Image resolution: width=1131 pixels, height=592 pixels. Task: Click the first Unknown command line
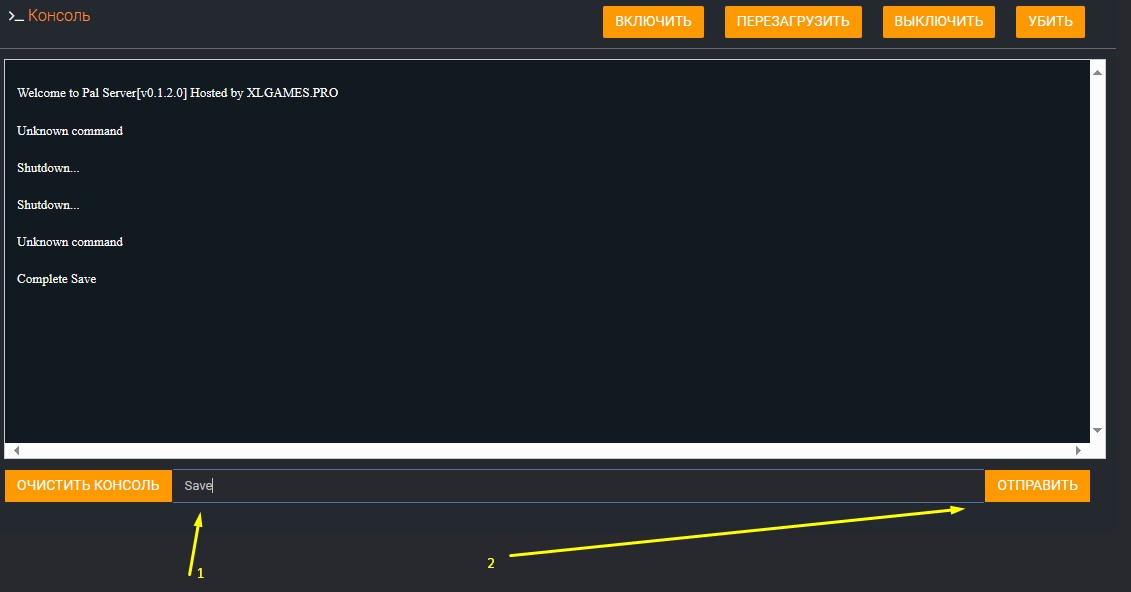click(x=70, y=131)
